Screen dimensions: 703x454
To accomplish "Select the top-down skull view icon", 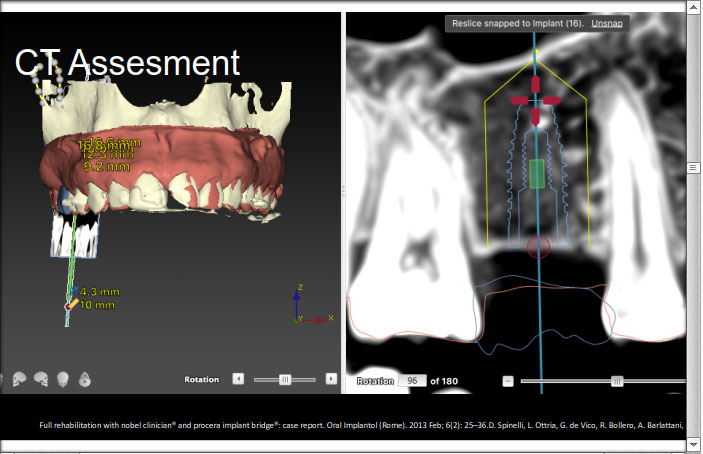I will click(x=85, y=380).
